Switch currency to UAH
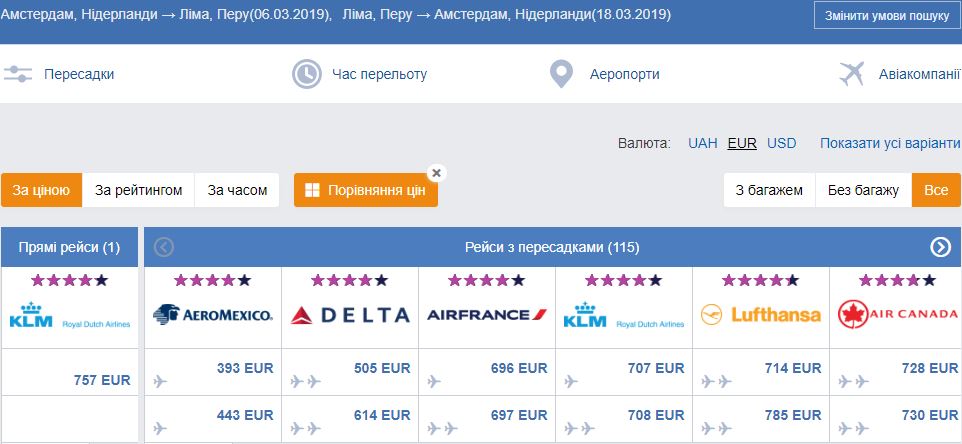The image size is (962, 444). [x=703, y=143]
